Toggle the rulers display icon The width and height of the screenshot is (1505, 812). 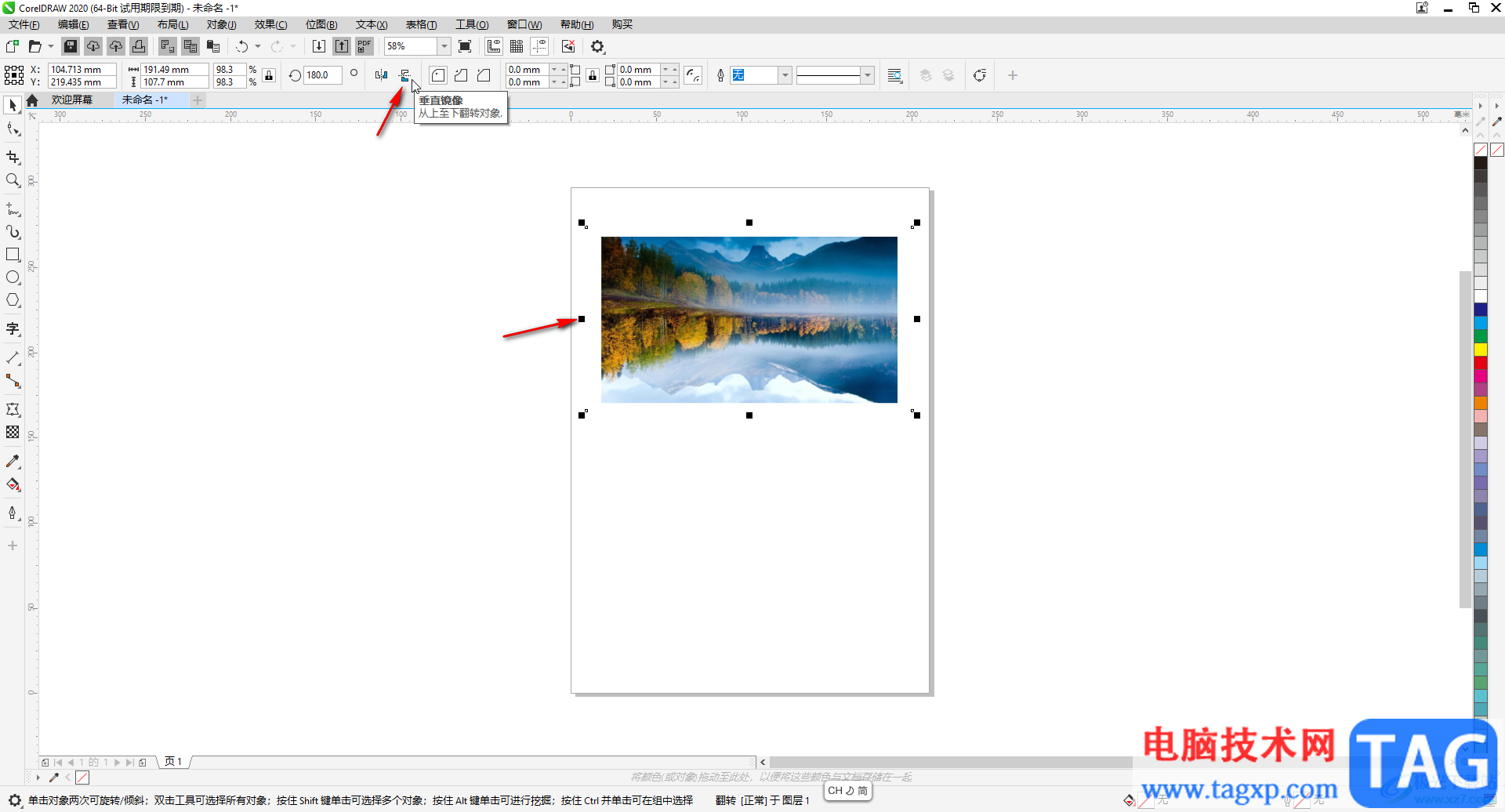(x=494, y=46)
